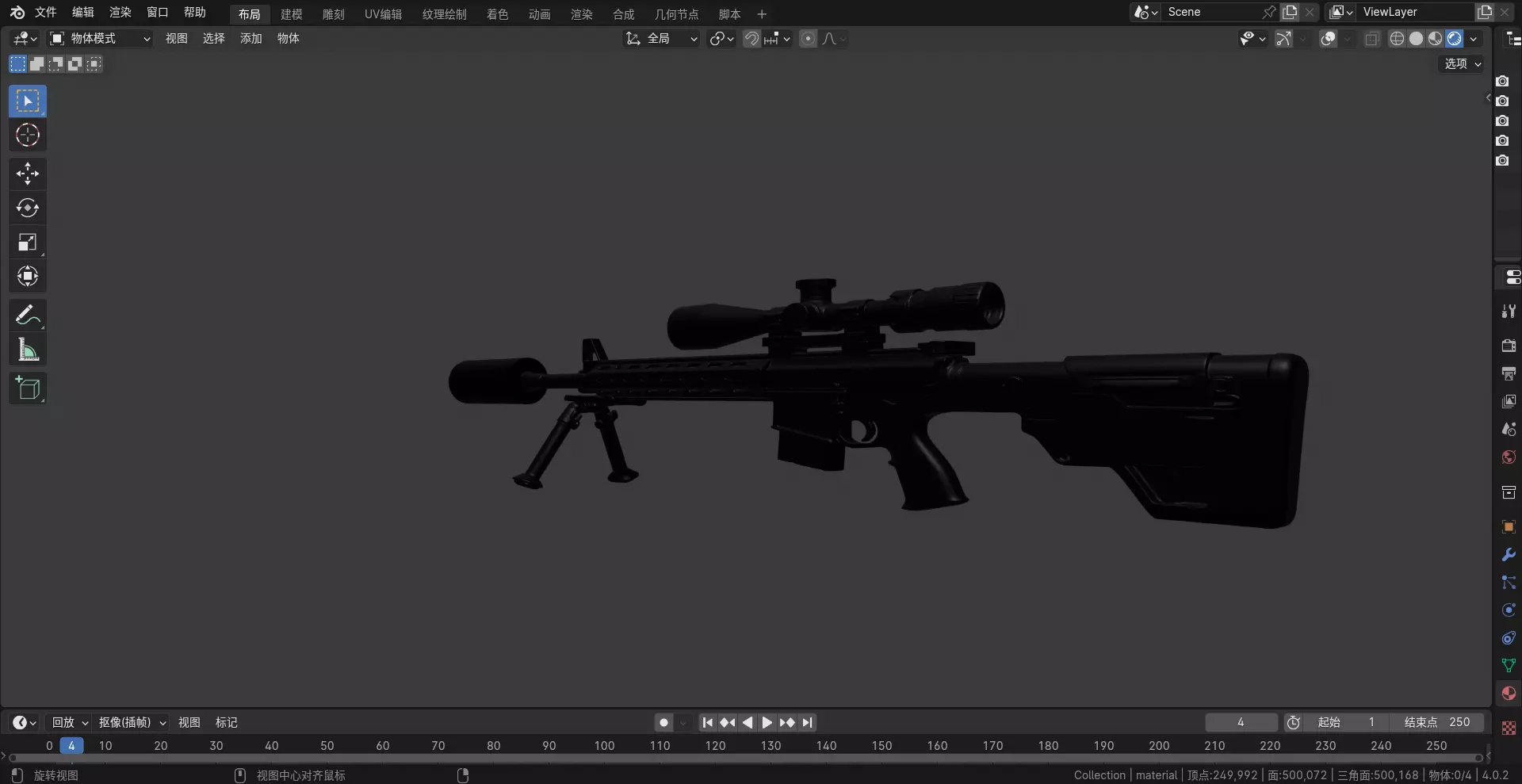Open the 选项 options dropdown

[1461, 64]
